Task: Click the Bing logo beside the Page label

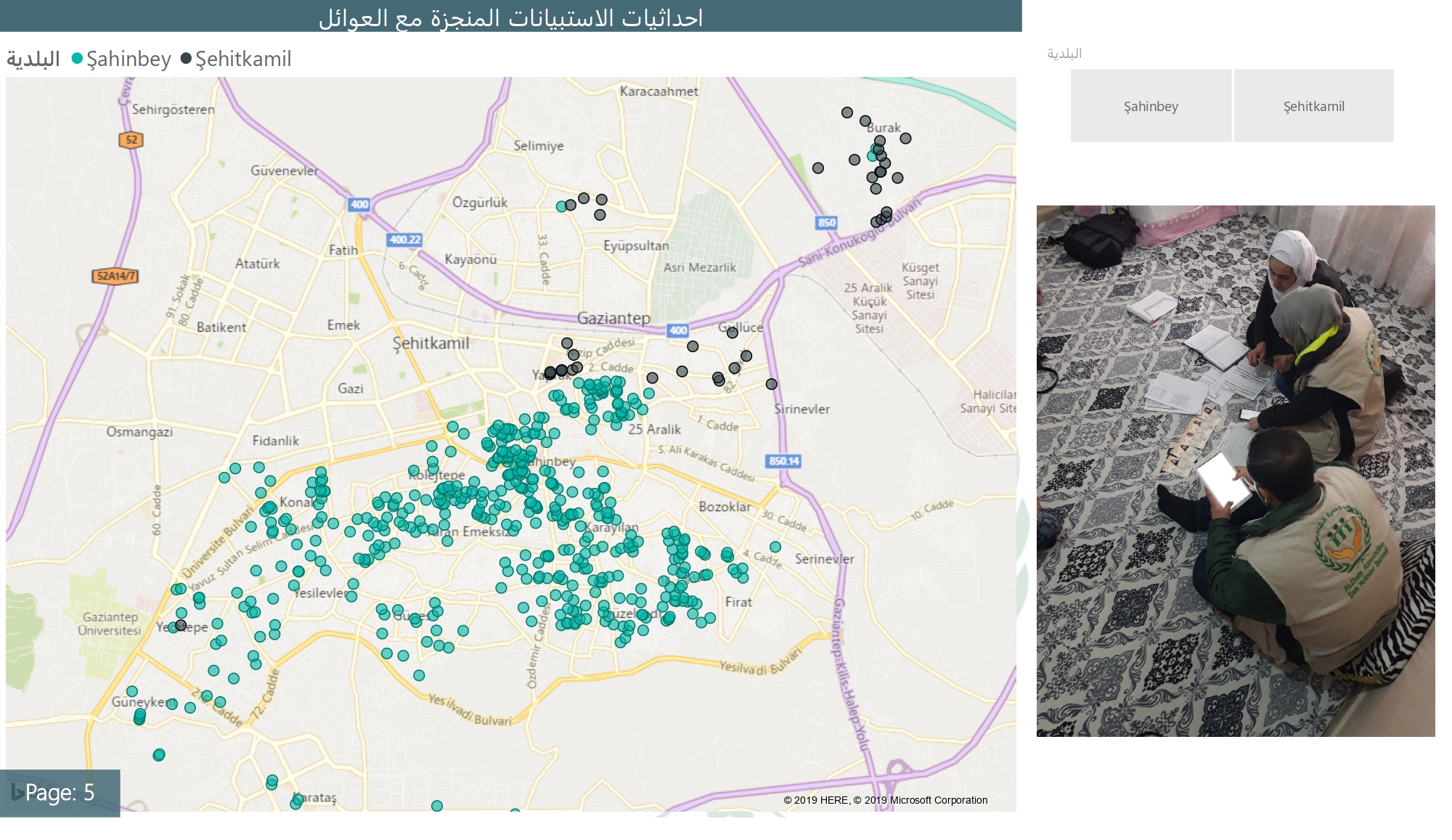Action: click(16, 792)
